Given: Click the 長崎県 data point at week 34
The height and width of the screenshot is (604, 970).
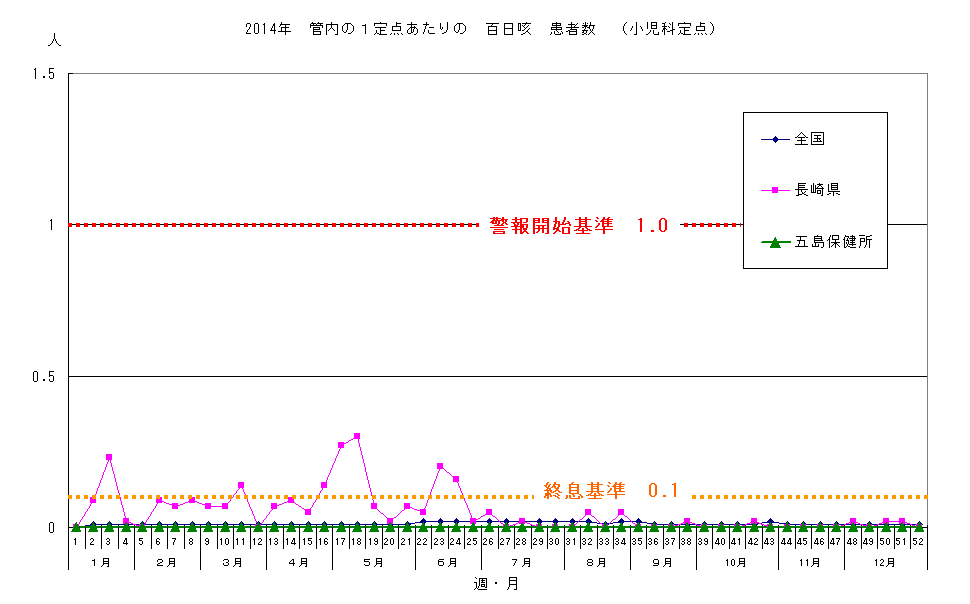Looking at the screenshot, I should (x=621, y=512).
